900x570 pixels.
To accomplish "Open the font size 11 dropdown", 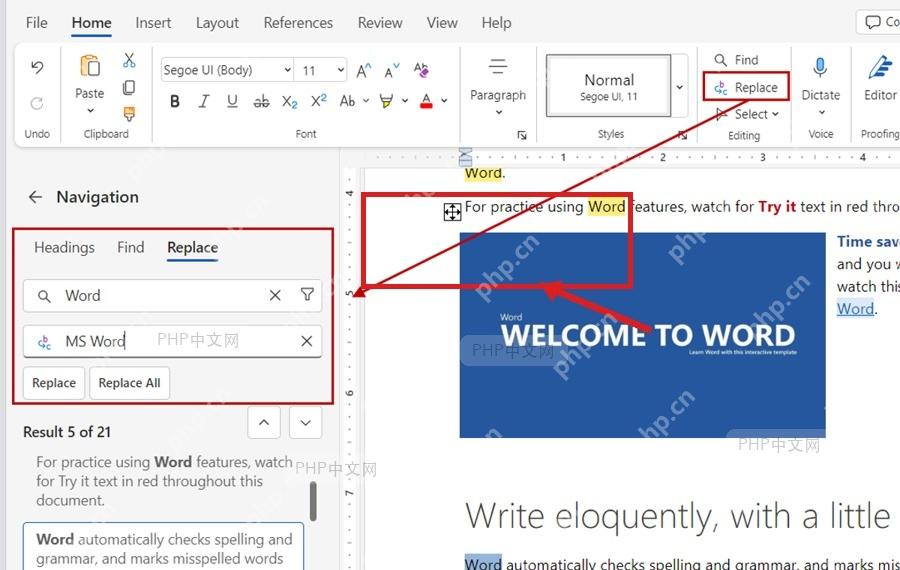I will click(340, 70).
